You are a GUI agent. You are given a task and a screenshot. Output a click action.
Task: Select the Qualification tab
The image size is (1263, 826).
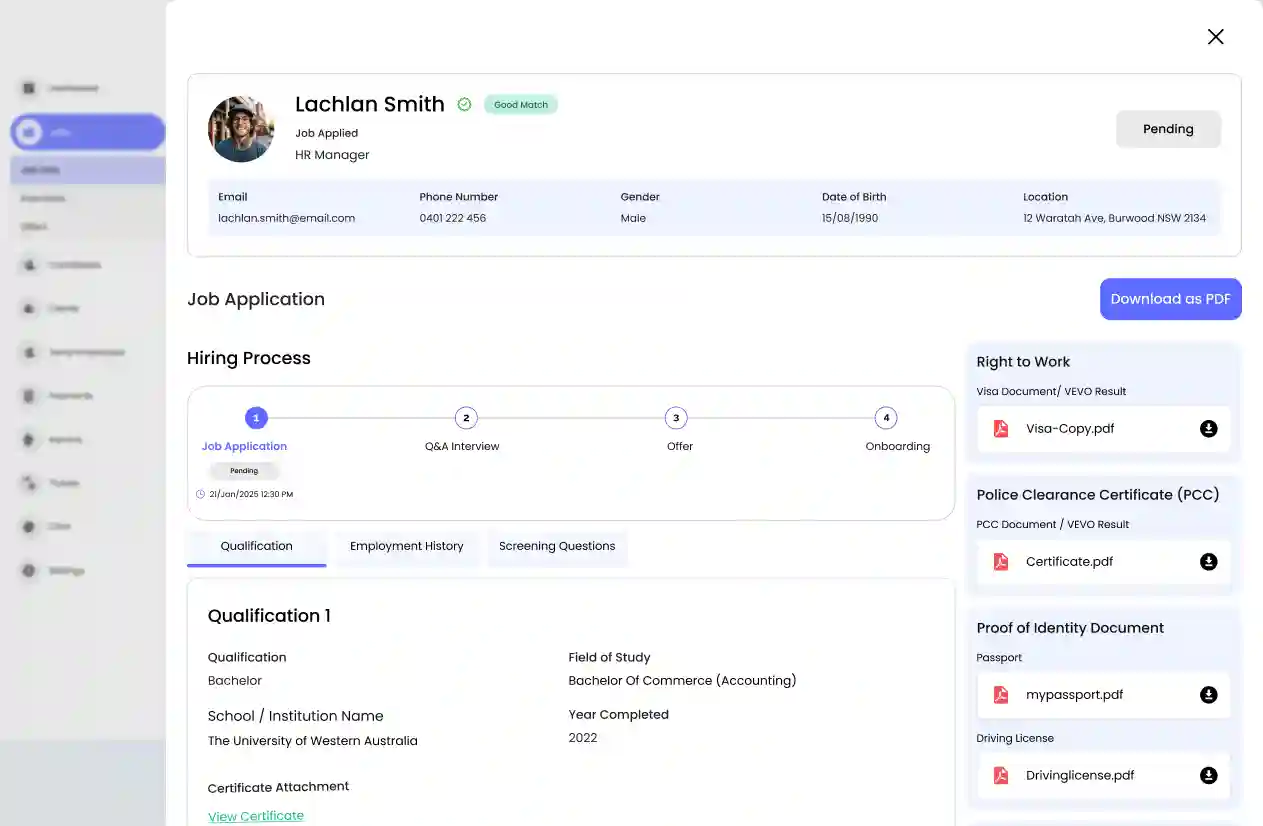[256, 547]
